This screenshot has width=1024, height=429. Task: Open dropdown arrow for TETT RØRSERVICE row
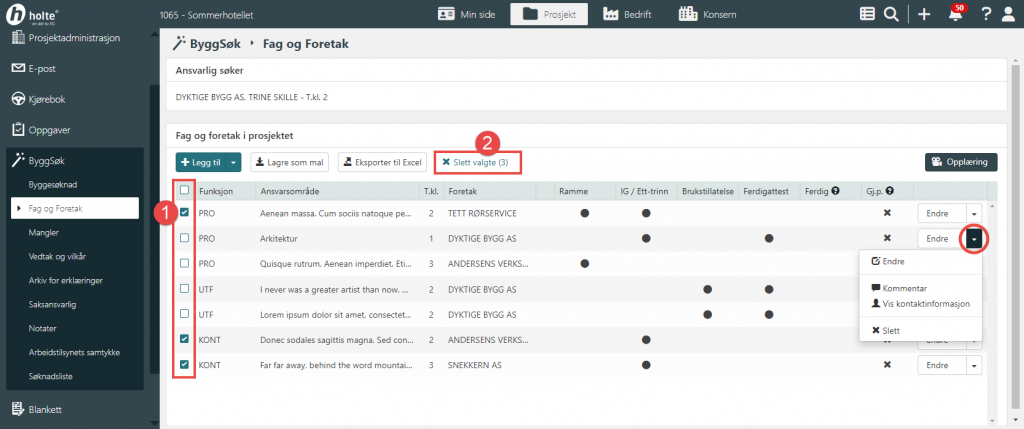[974, 214]
